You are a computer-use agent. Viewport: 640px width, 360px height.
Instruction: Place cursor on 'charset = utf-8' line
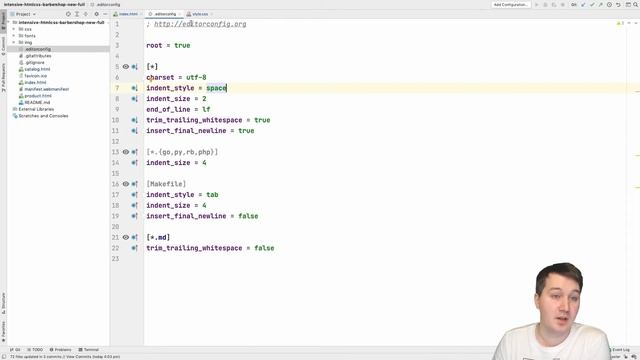[x=176, y=78]
